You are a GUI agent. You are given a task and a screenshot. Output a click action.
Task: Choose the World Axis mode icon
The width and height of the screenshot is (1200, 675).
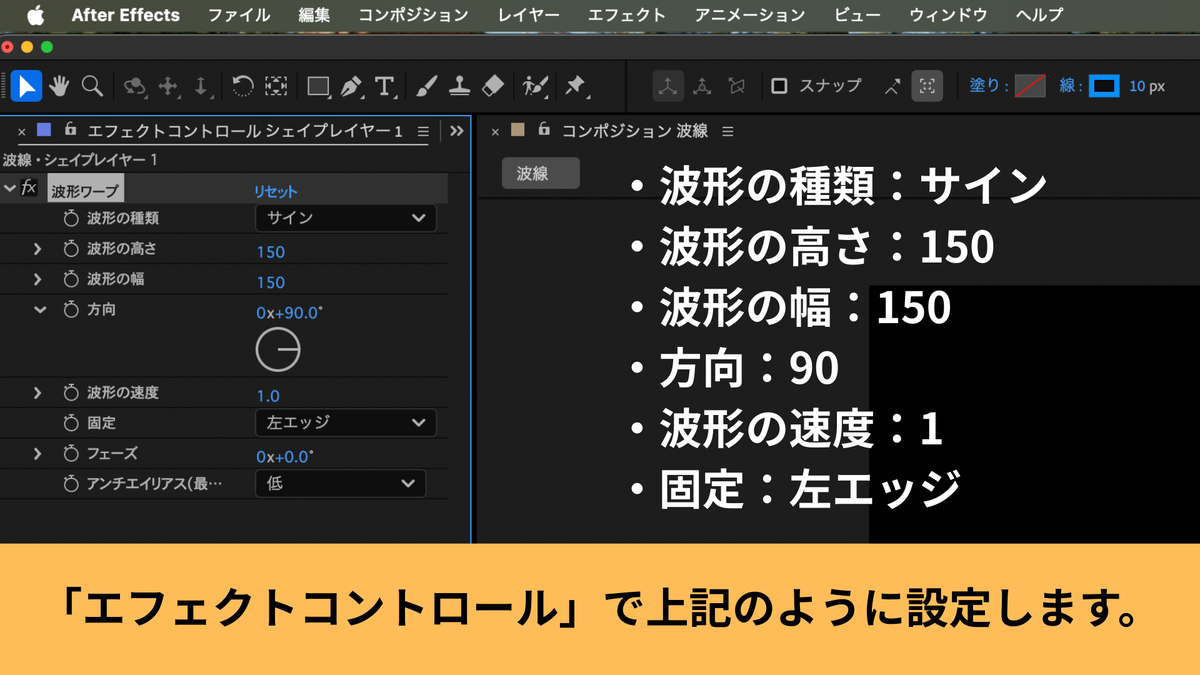[x=702, y=86]
